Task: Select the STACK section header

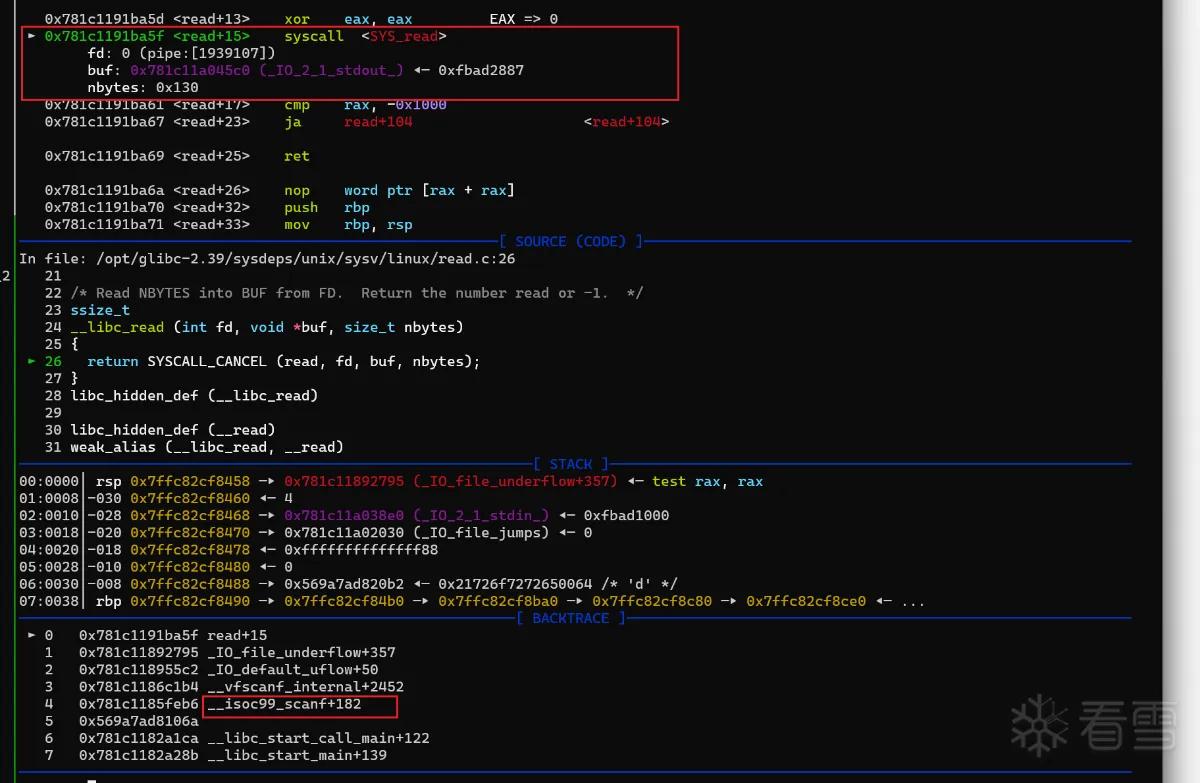Action: (x=571, y=464)
